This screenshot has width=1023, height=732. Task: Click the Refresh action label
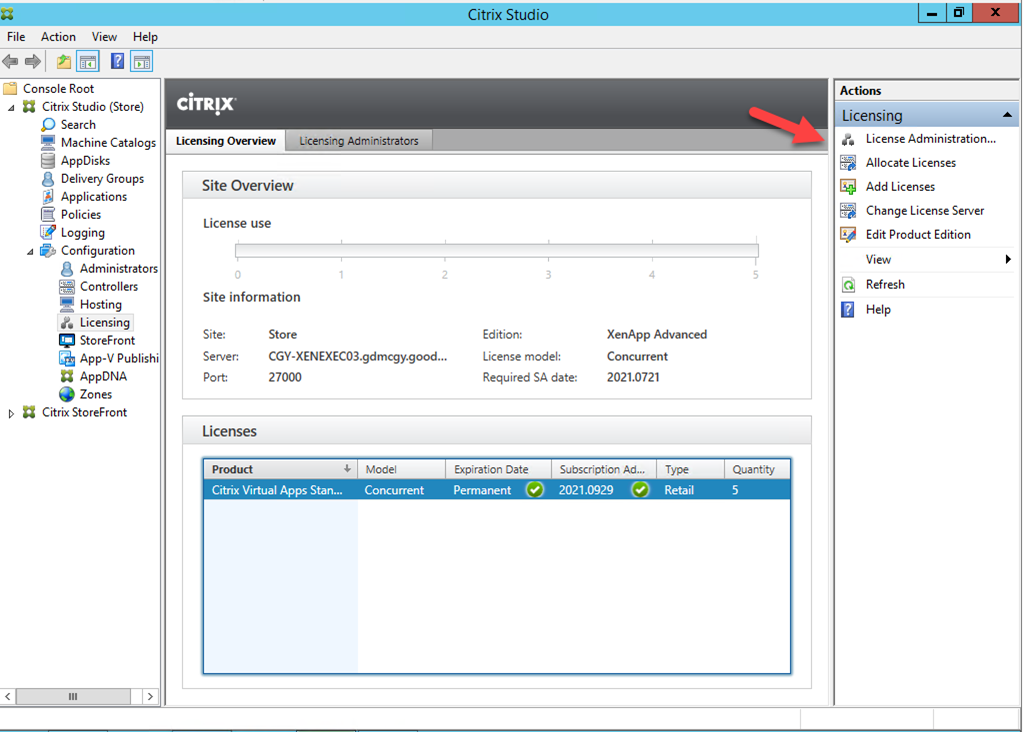click(885, 285)
